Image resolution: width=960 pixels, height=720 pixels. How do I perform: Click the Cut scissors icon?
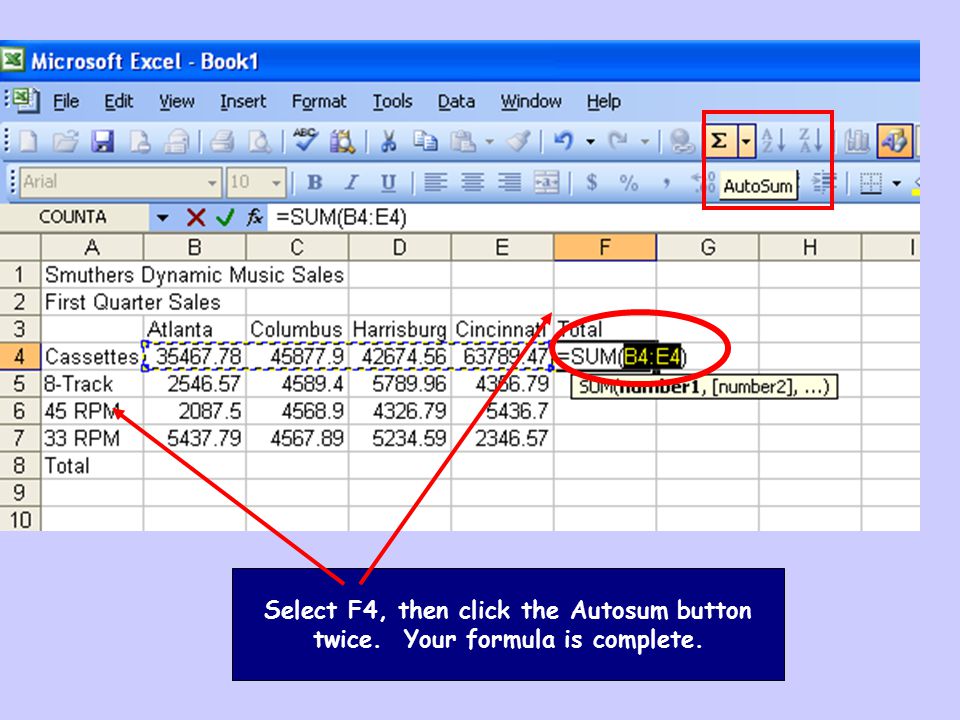[x=388, y=142]
